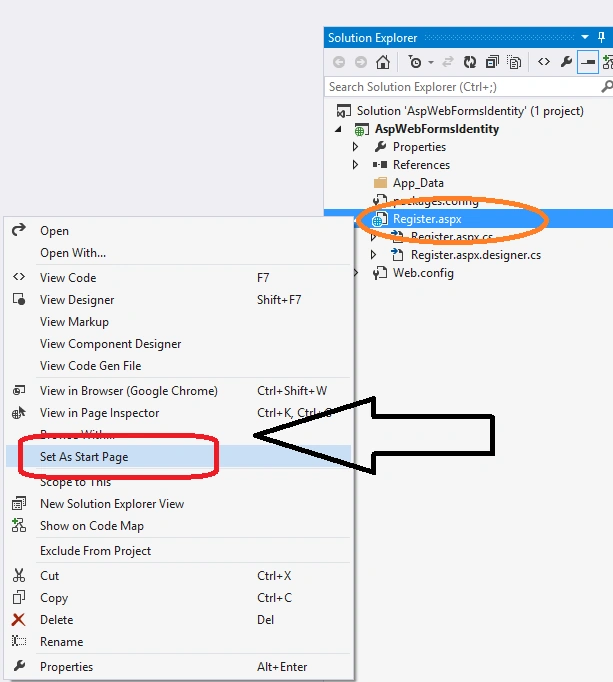Choose Exclude From Project

click(178, 551)
